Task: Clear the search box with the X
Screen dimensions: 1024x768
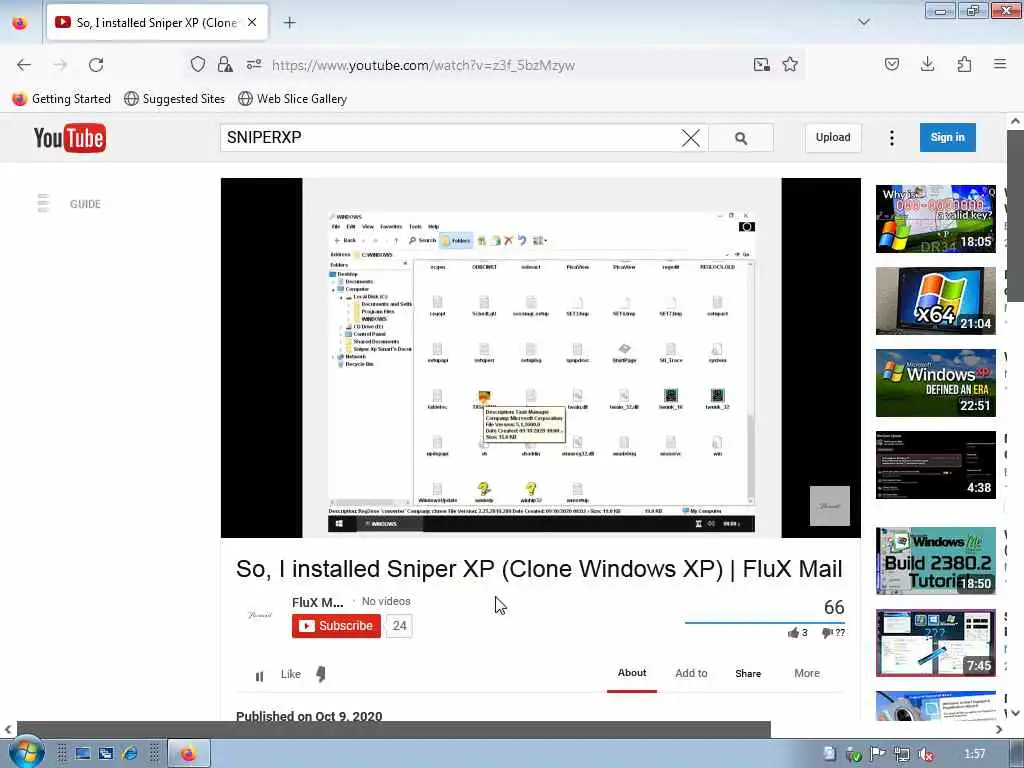Action: 691,138
